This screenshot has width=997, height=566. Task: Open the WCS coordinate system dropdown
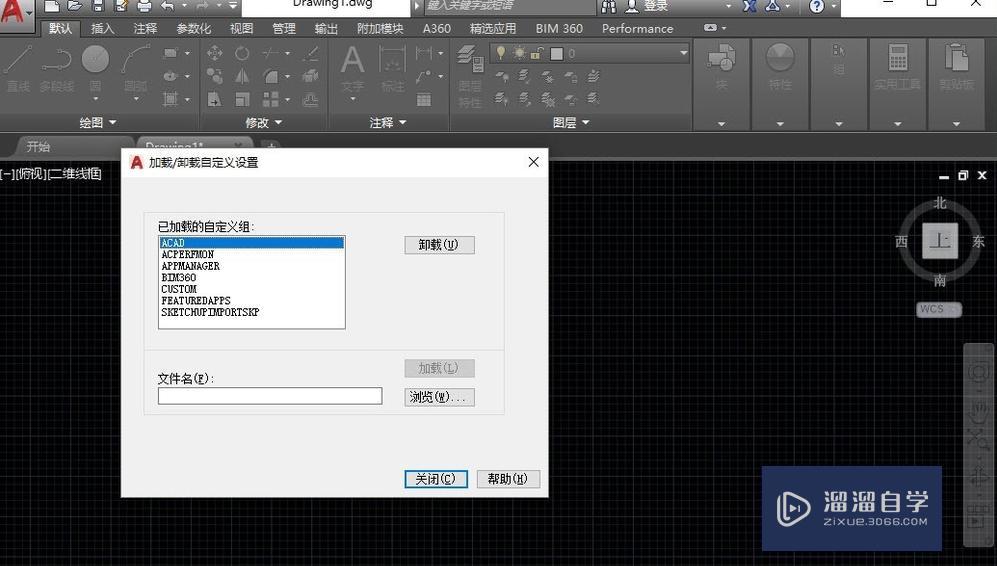coord(939,309)
